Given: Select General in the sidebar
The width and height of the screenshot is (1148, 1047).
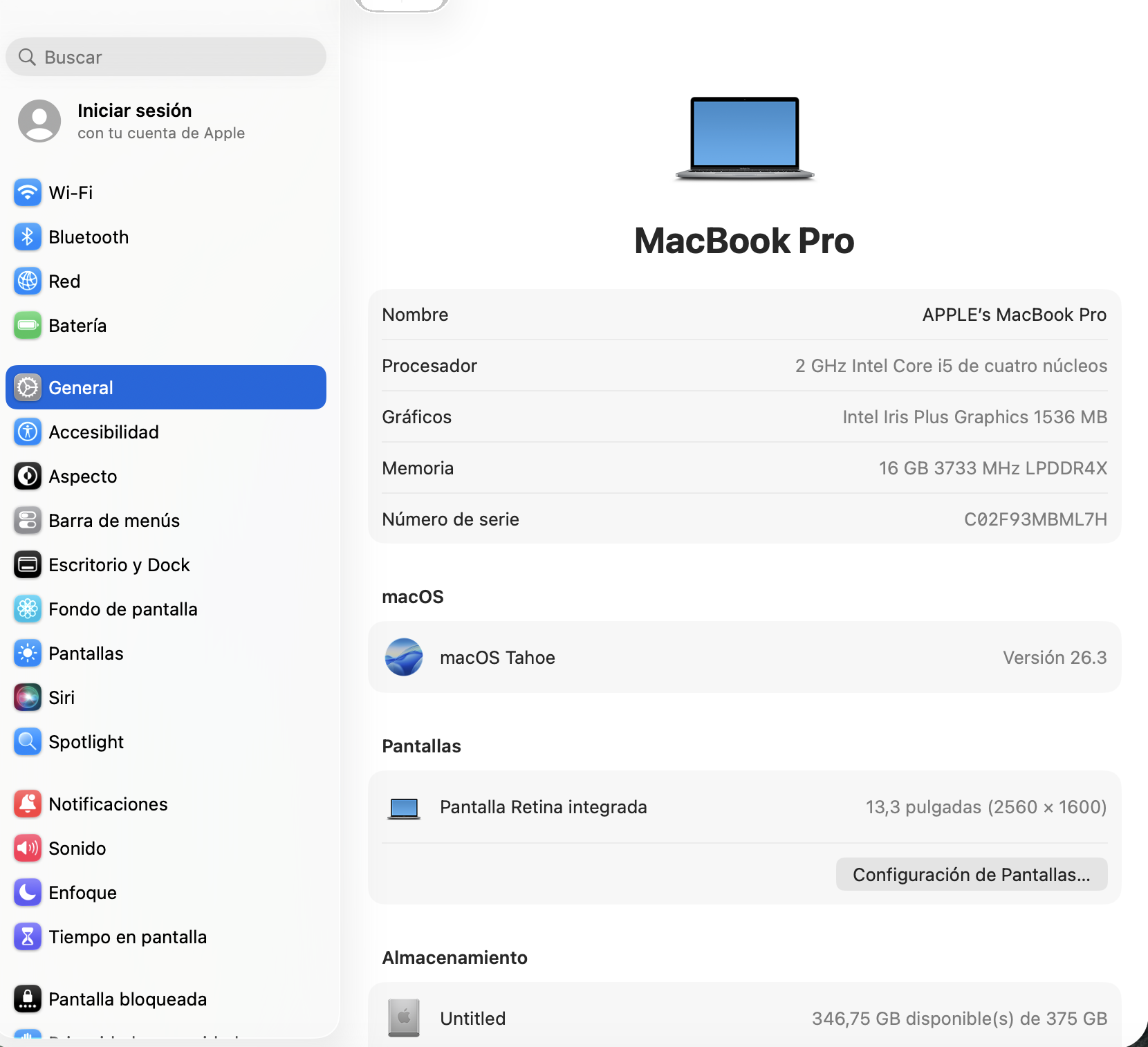Looking at the screenshot, I should (165, 387).
